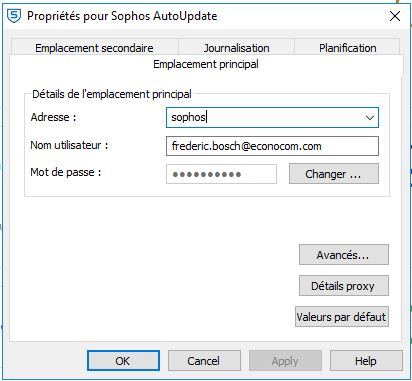
Task: Click the Nom utilisateur input field
Action: (272, 146)
